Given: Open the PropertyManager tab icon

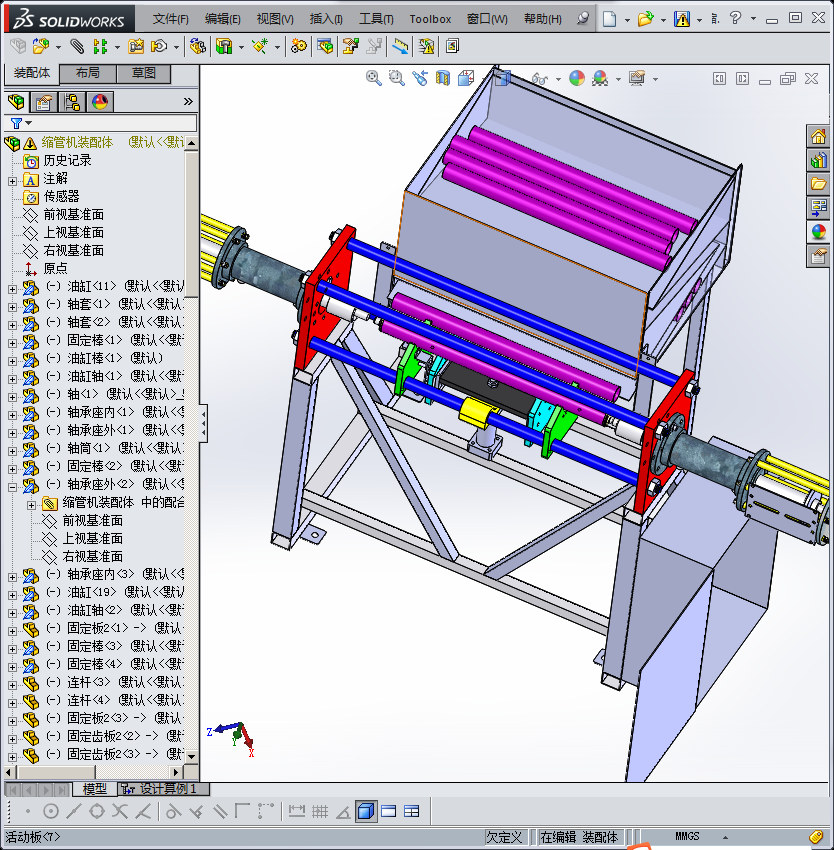Looking at the screenshot, I should [x=43, y=101].
